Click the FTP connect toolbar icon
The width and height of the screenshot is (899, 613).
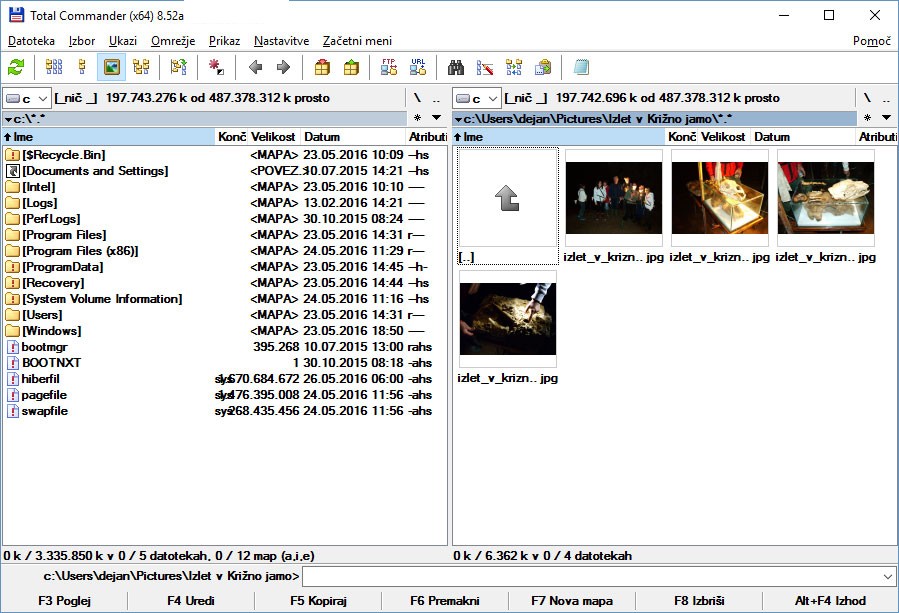pos(389,67)
